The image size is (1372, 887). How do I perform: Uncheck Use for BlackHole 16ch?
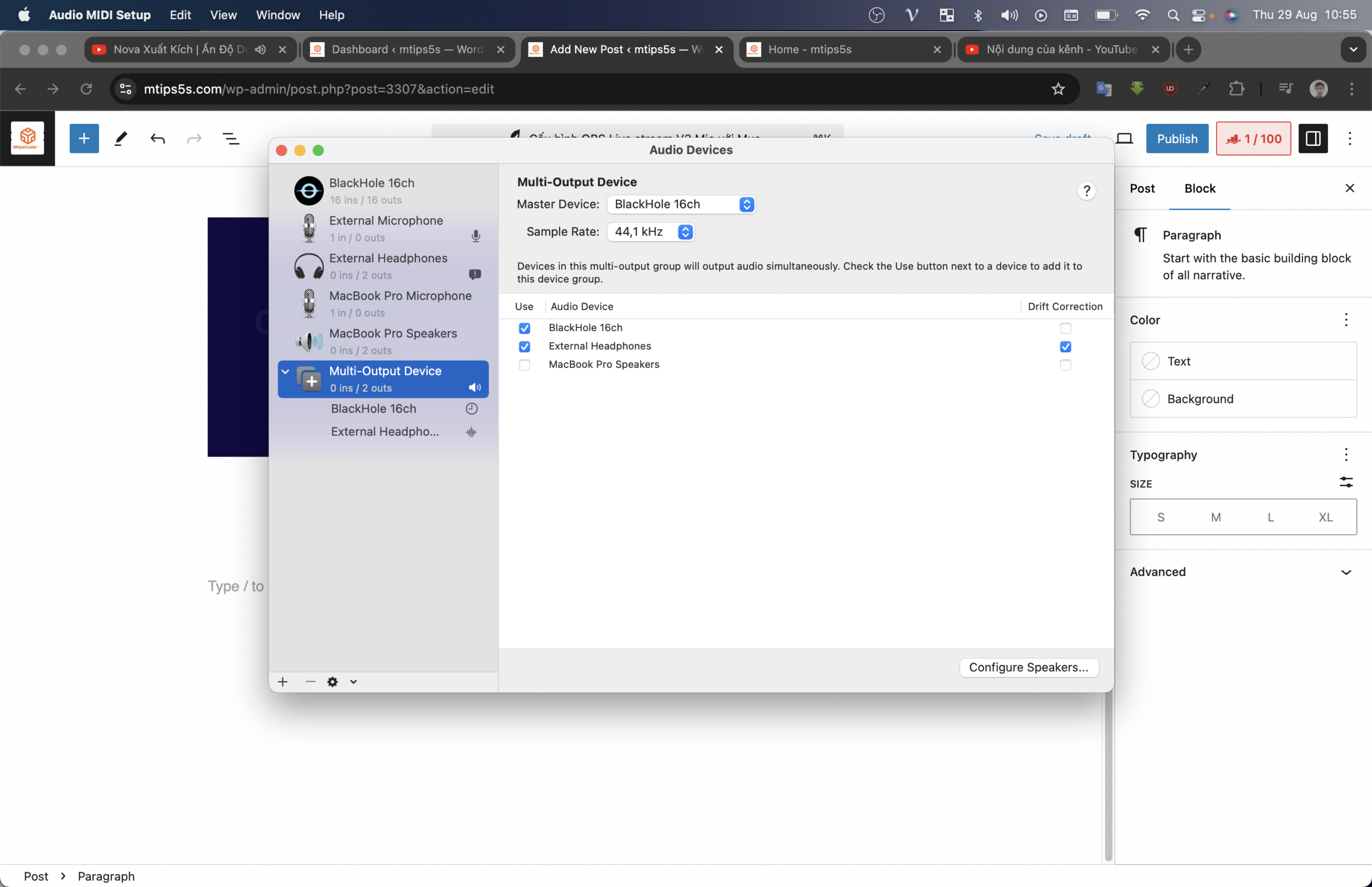click(524, 327)
